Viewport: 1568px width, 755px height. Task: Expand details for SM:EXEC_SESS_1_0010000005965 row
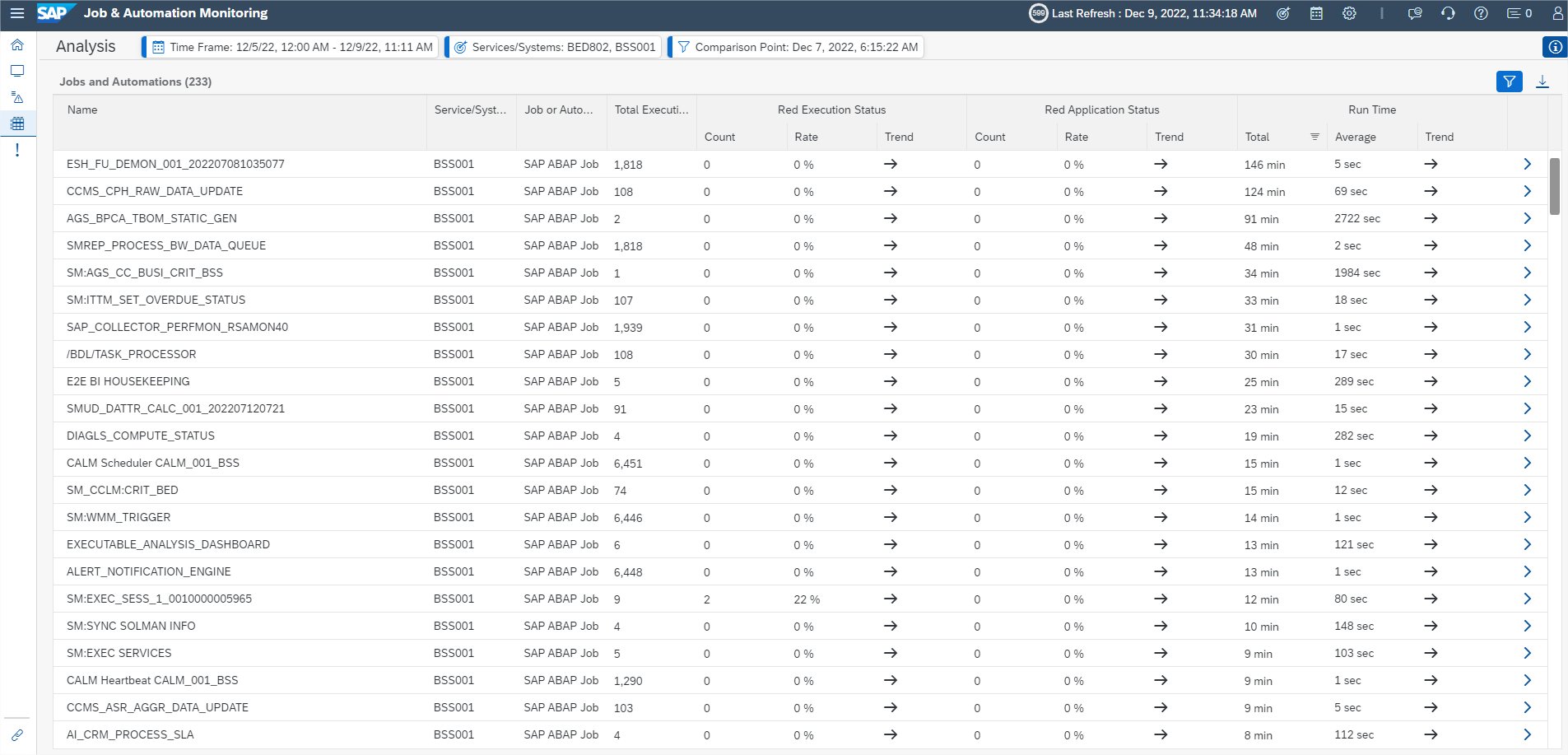click(1527, 599)
